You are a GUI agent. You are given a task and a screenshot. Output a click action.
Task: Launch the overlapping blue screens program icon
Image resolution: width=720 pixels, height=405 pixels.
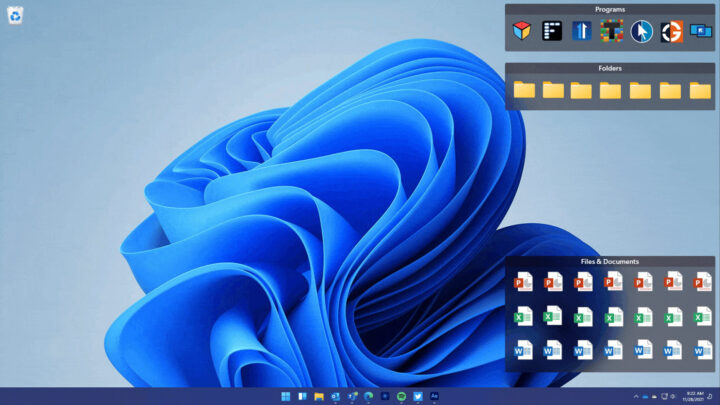point(701,31)
